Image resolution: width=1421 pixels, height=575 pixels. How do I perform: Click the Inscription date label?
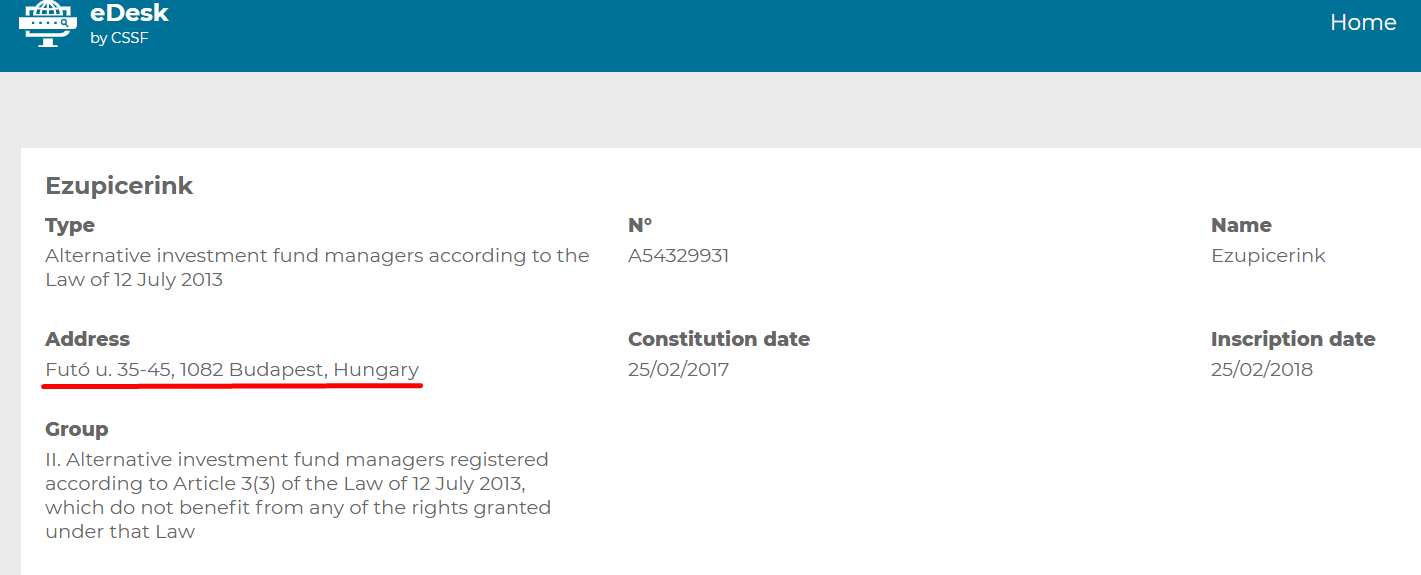click(1292, 339)
